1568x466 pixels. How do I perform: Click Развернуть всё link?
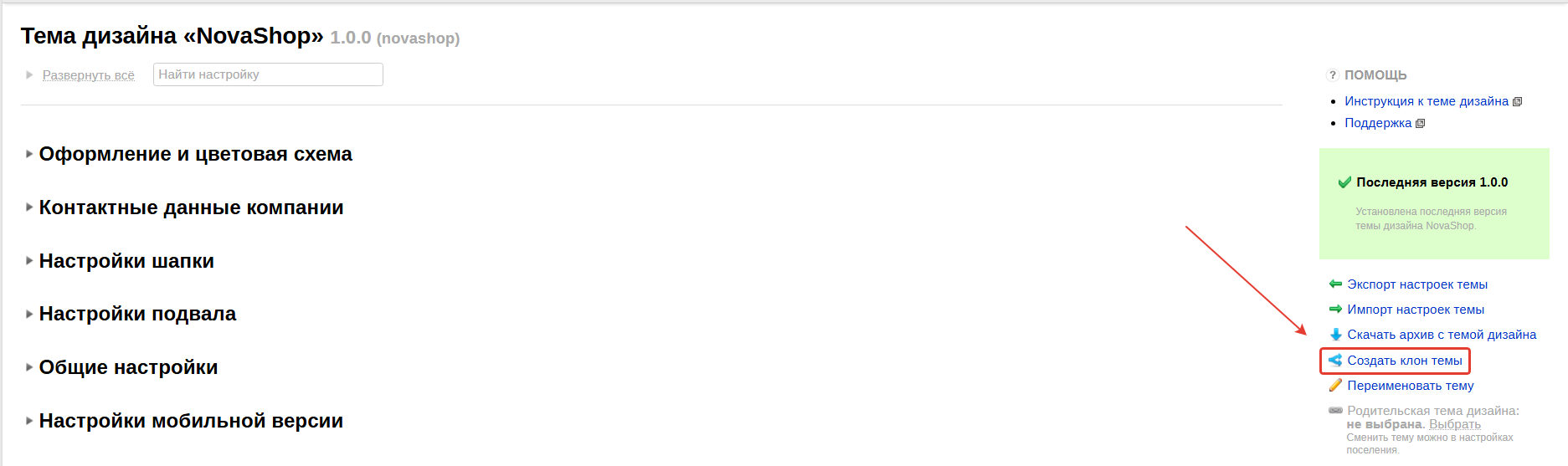[x=88, y=75]
